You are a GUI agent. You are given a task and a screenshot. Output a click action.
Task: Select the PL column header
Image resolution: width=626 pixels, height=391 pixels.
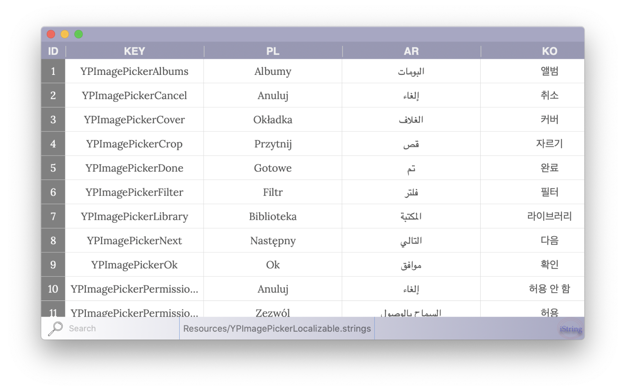(x=273, y=51)
